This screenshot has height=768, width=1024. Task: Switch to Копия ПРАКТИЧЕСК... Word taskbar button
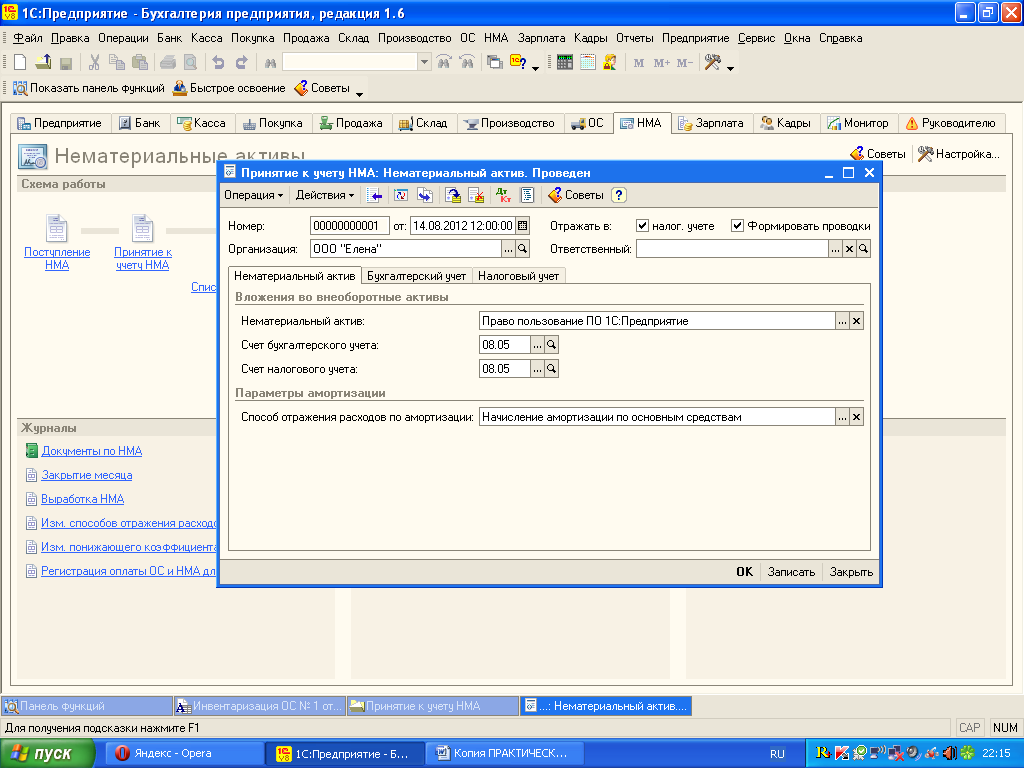tap(503, 754)
